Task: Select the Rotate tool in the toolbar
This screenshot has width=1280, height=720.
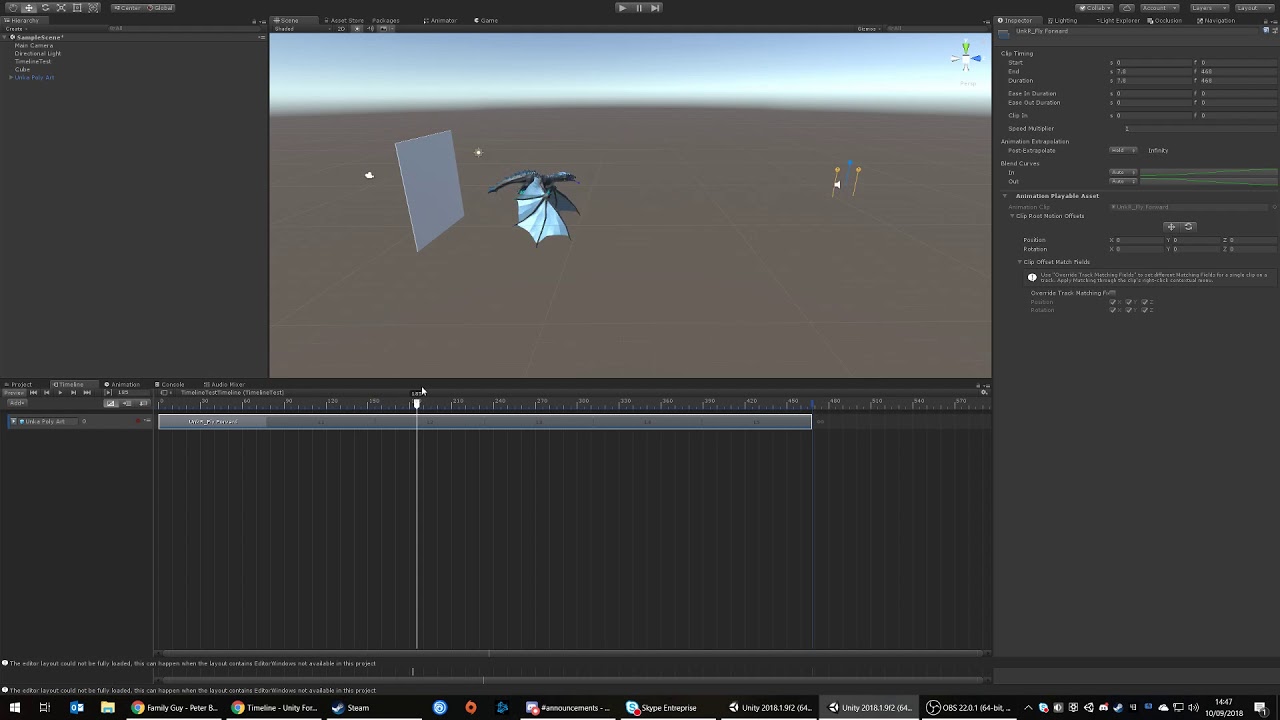Action: click(45, 7)
